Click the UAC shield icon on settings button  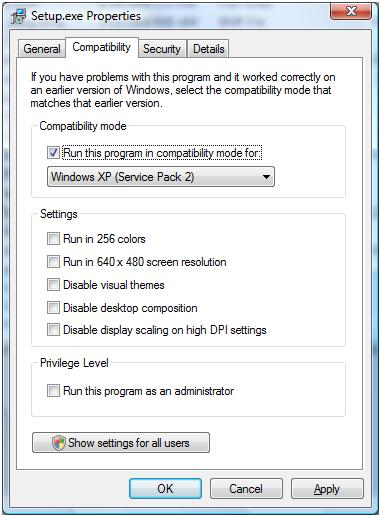pos(58,443)
